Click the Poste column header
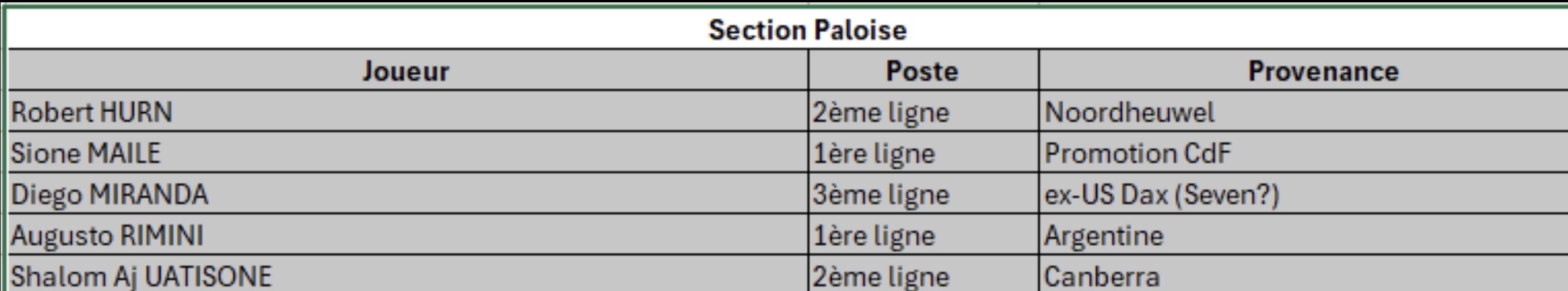The height and width of the screenshot is (291, 1568). click(x=923, y=70)
